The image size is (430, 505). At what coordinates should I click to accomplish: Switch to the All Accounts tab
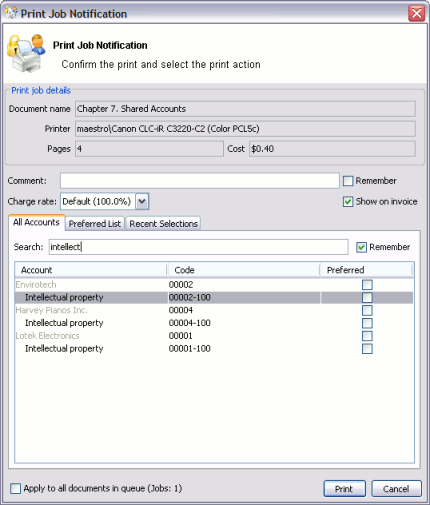coord(36,222)
